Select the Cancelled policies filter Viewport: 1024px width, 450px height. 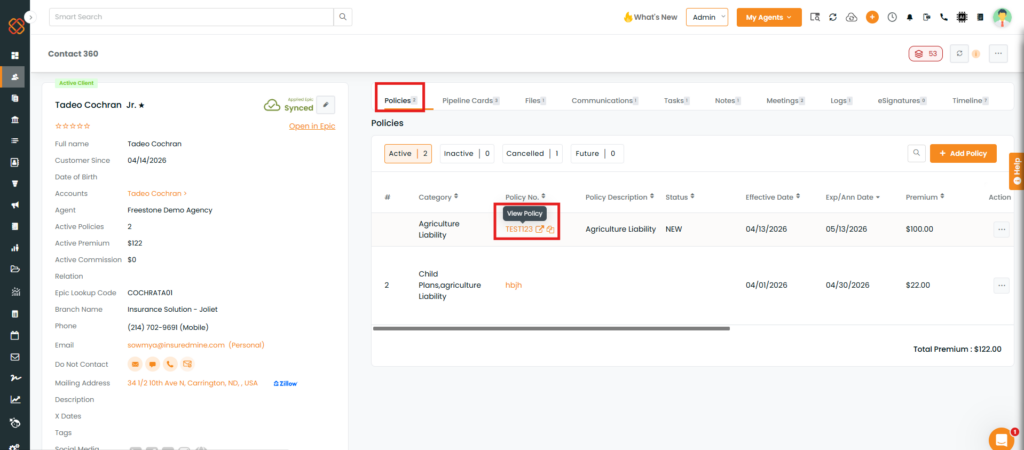tap(532, 154)
